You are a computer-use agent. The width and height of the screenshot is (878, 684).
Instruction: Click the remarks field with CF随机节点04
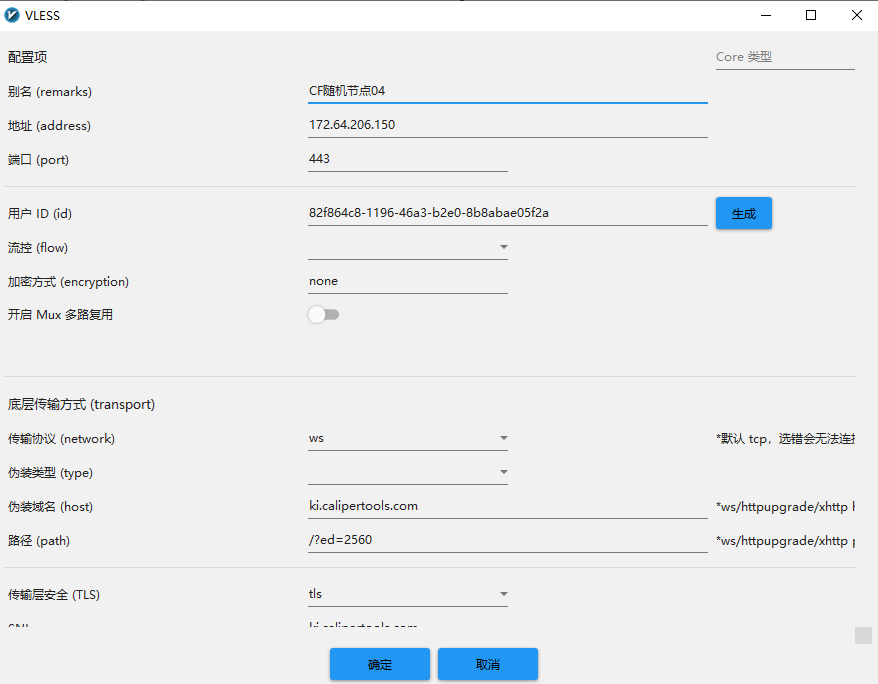tap(507, 91)
